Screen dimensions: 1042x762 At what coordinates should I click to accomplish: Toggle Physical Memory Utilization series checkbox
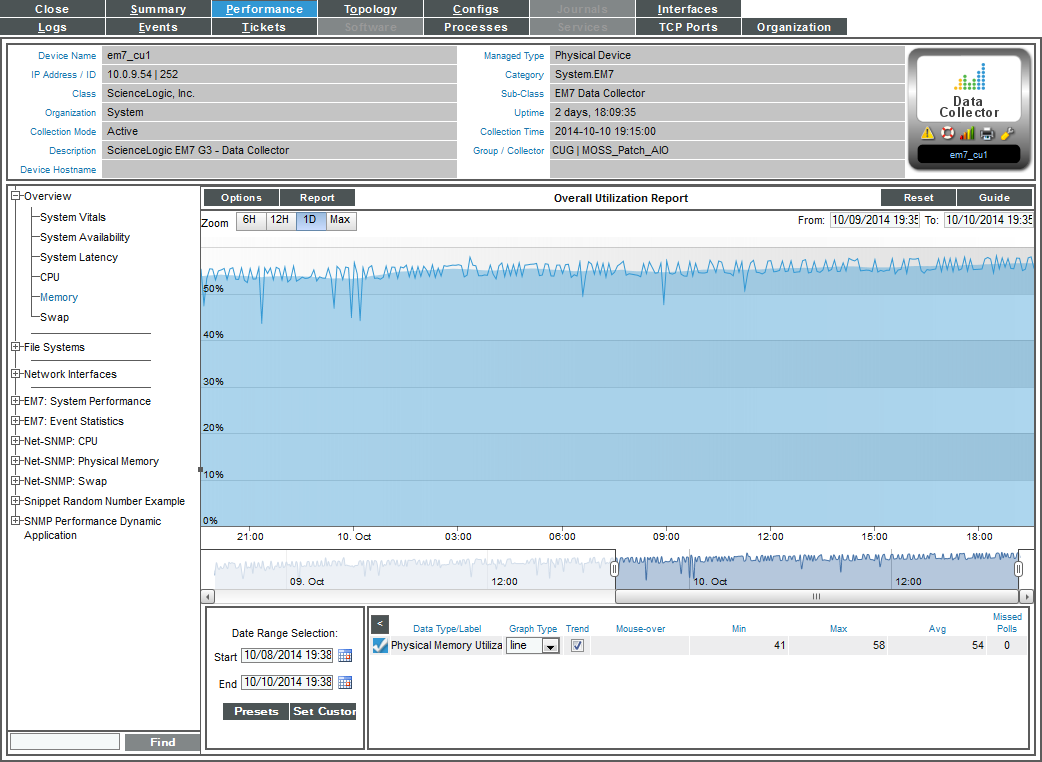click(x=380, y=645)
